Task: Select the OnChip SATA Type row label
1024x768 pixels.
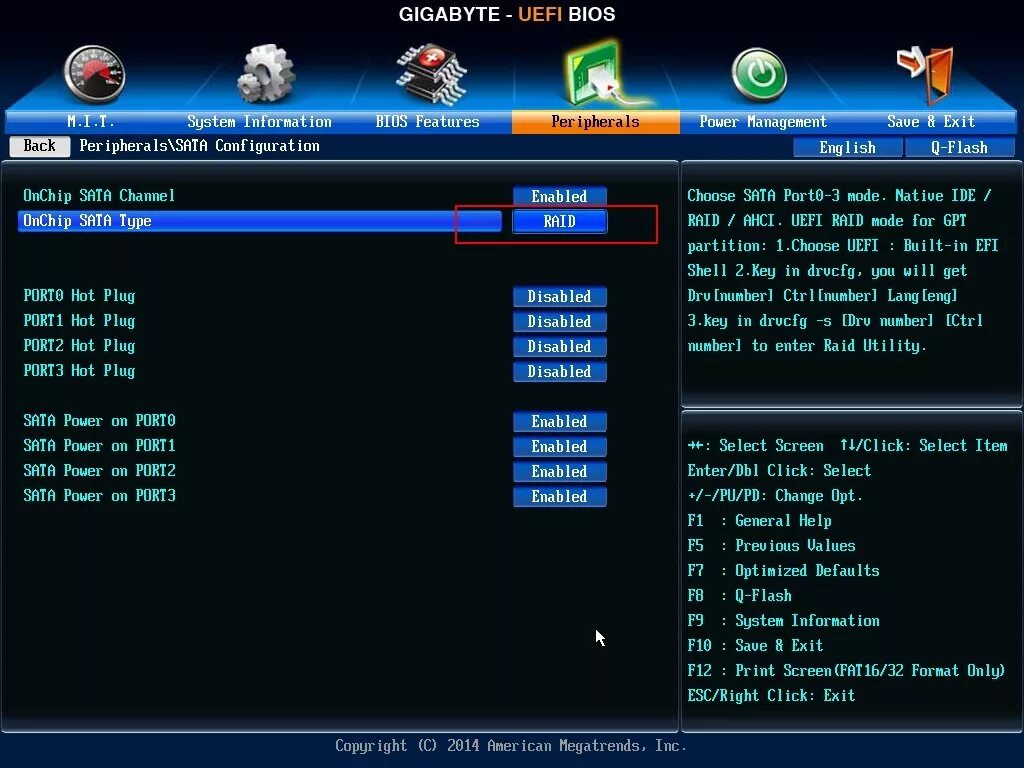Action: click(x=88, y=221)
